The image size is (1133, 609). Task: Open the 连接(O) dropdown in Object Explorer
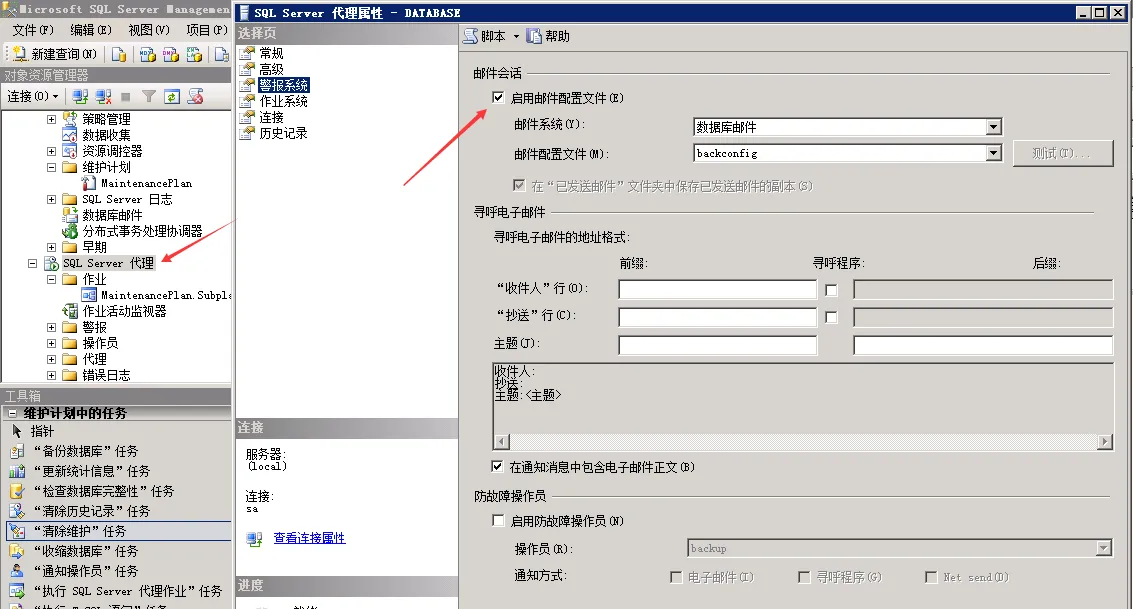click(33, 96)
